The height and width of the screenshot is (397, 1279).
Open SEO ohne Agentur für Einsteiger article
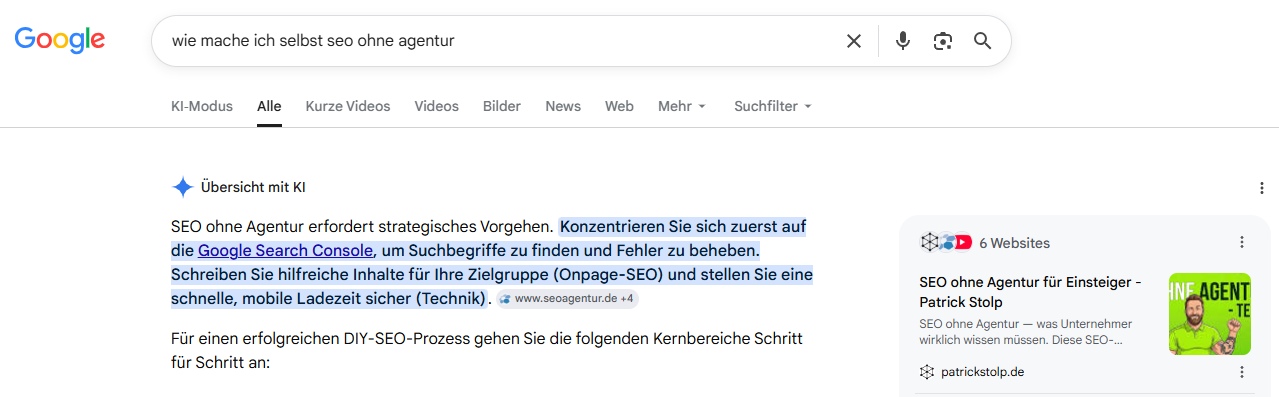[x=1030, y=292]
